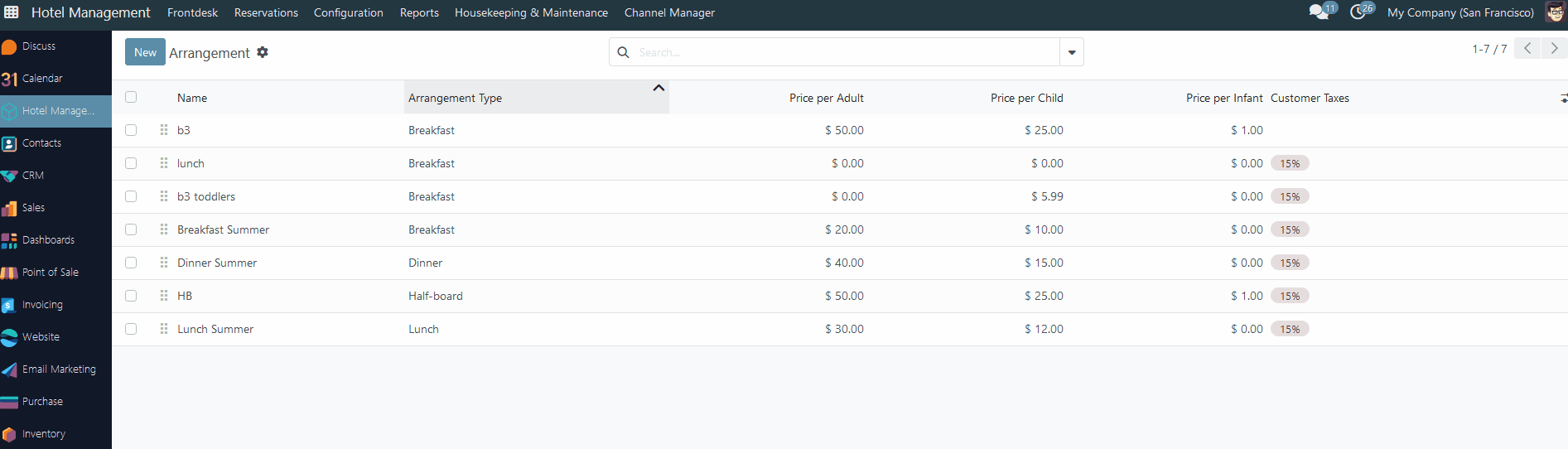Open optional columns adjust toggle
The width and height of the screenshot is (1568, 449).
[1563, 98]
